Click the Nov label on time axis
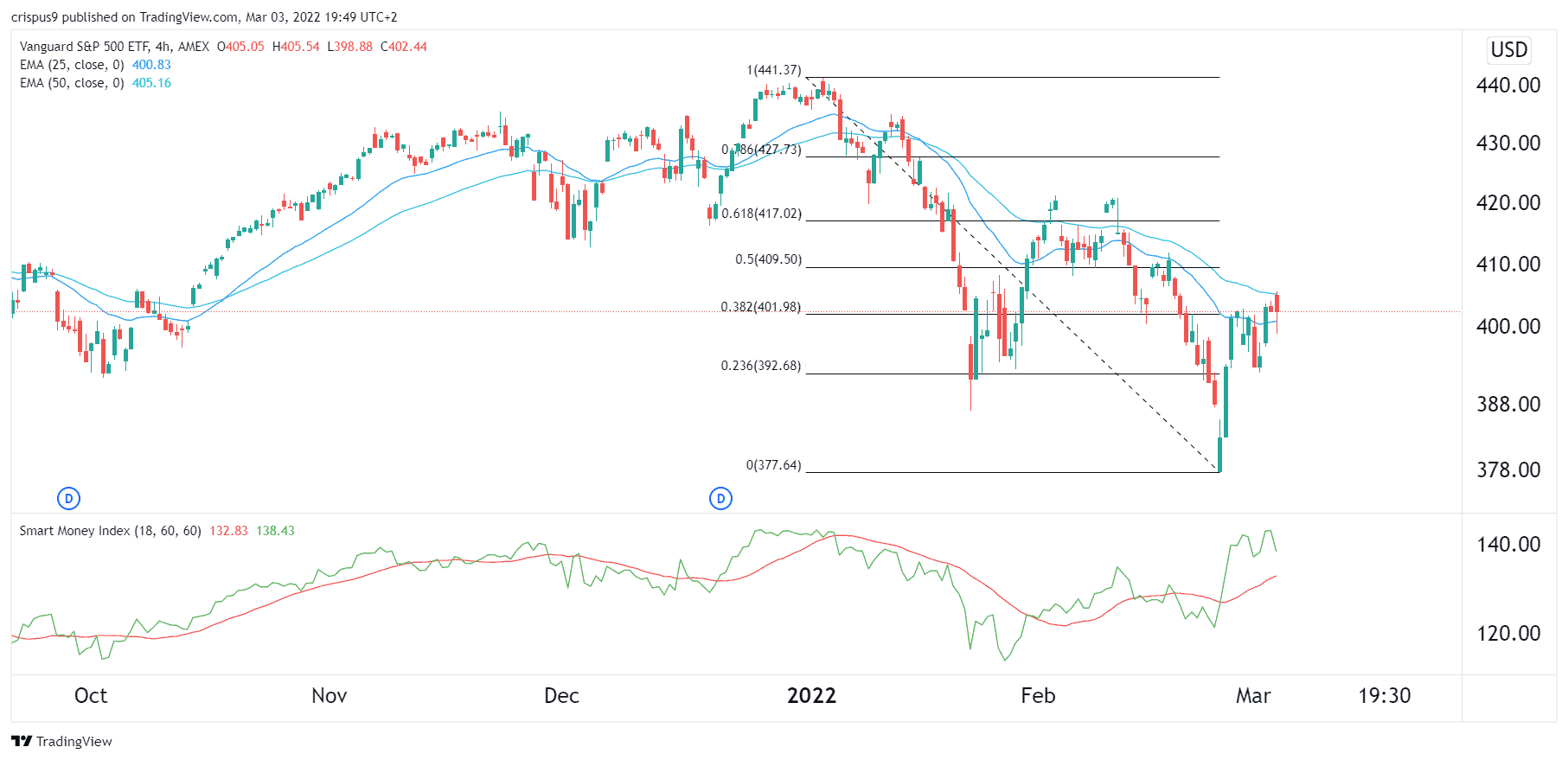Image resolution: width=1568 pixels, height=760 pixels. [x=330, y=695]
